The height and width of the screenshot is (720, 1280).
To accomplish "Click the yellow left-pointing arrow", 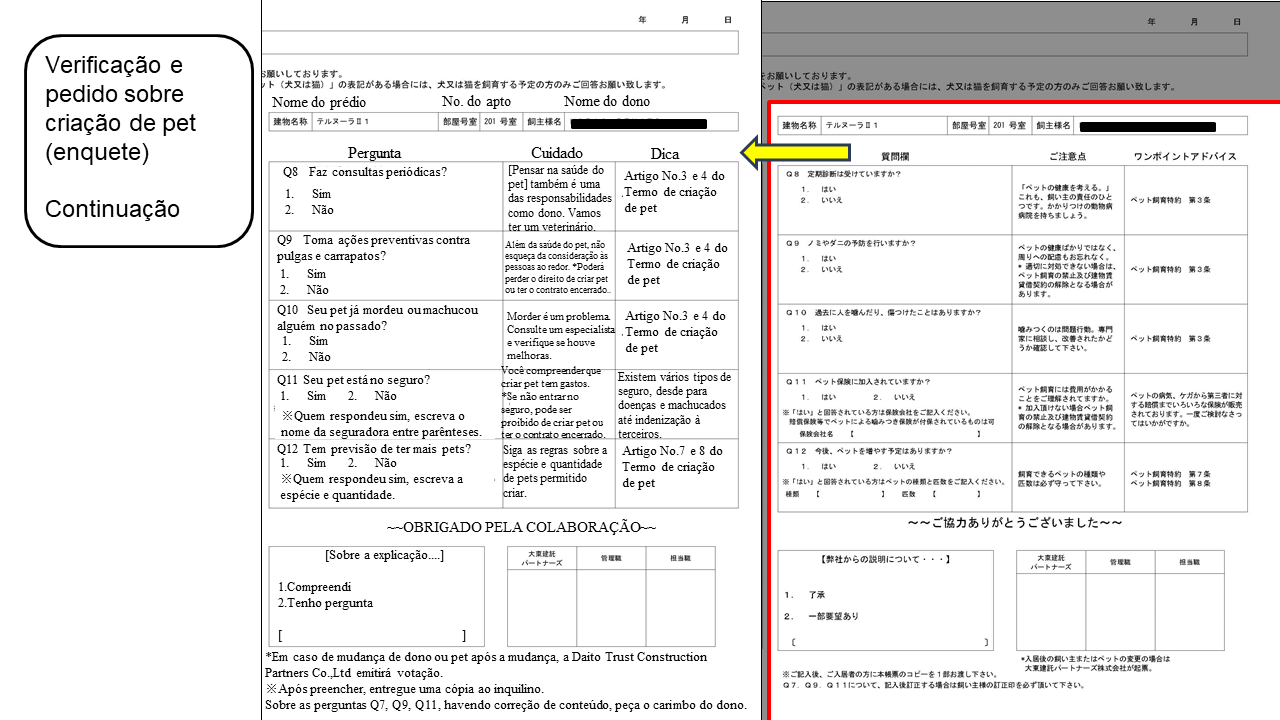I will [794, 152].
